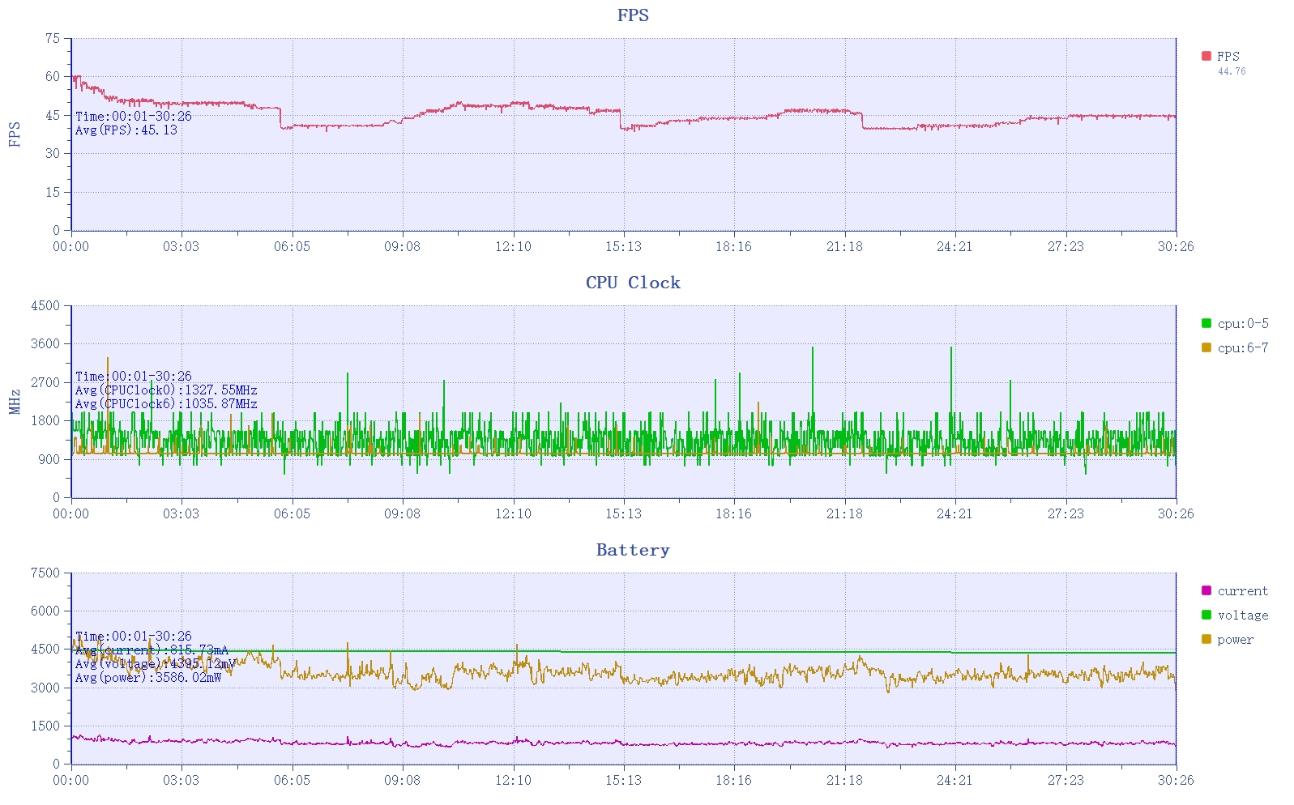Screen dimensions: 1294x805
Task: Click the Avg(CPUClock6):1035.87MHz annotation
Action: (166, 403)
